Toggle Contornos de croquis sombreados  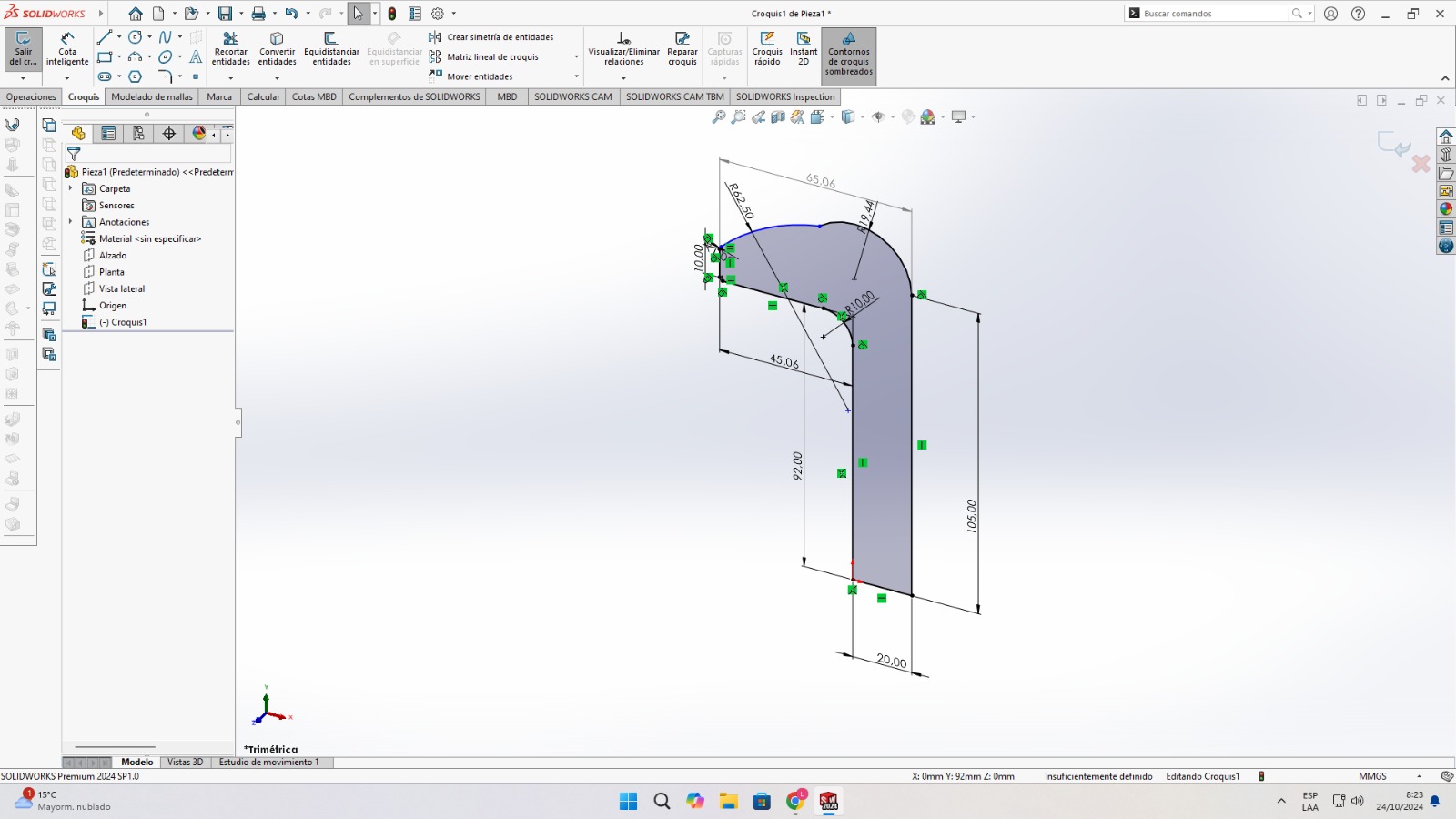[x=848, y=55]
